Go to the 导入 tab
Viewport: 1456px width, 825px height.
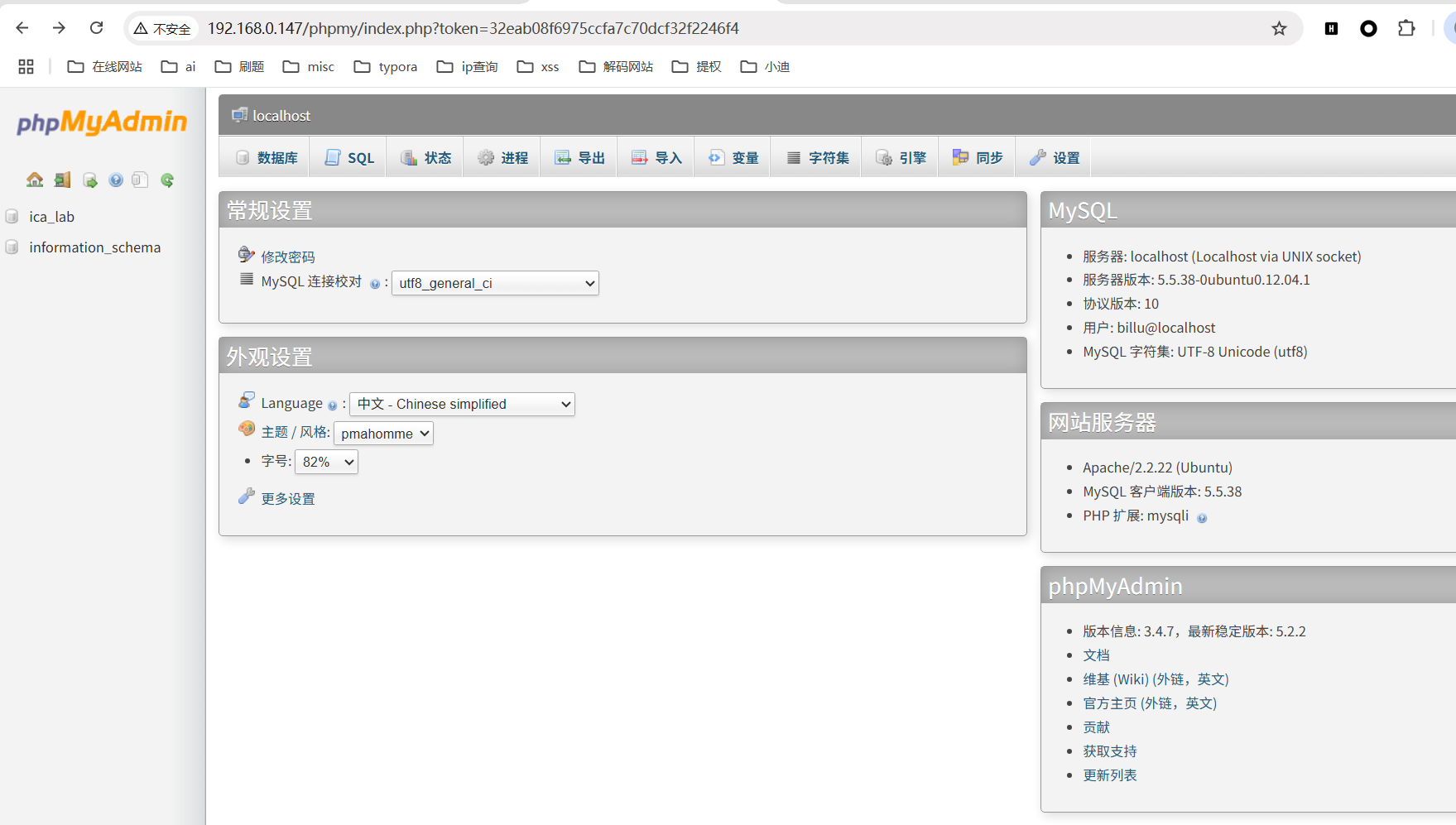click(x=656, y=157)
